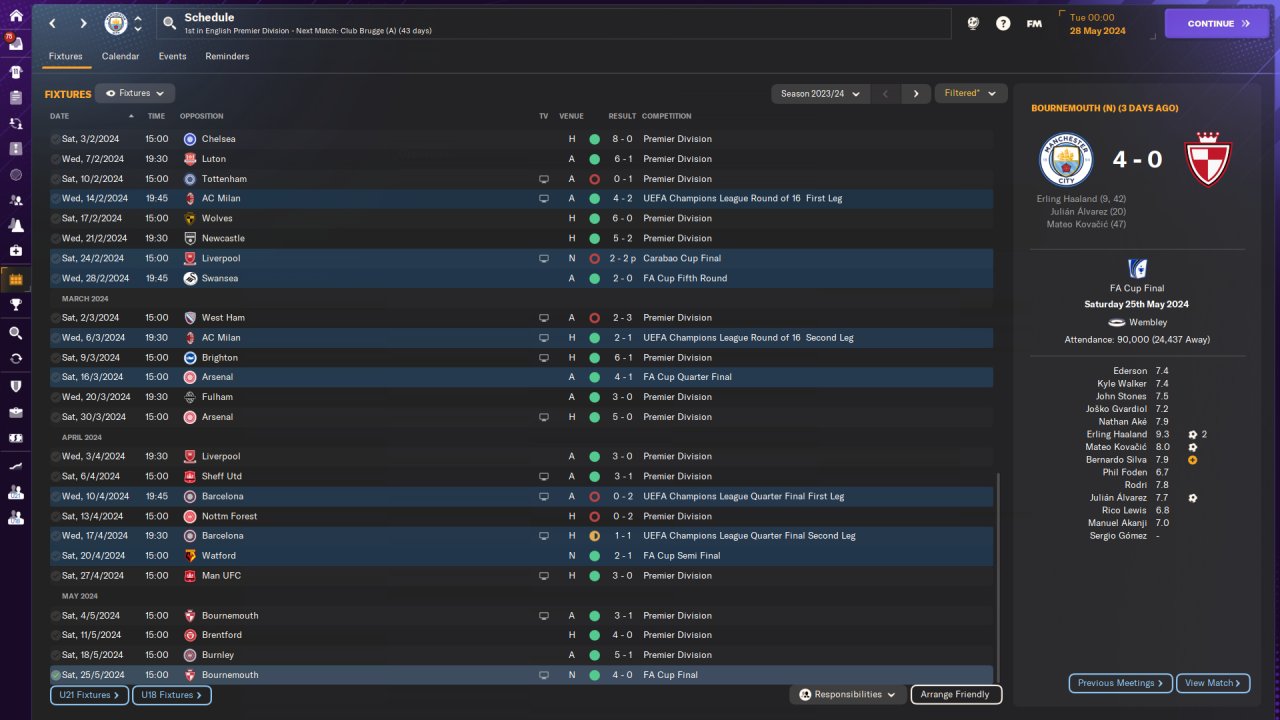
Task: Open U18 Fixtures
Action: [x=172, y=694]
